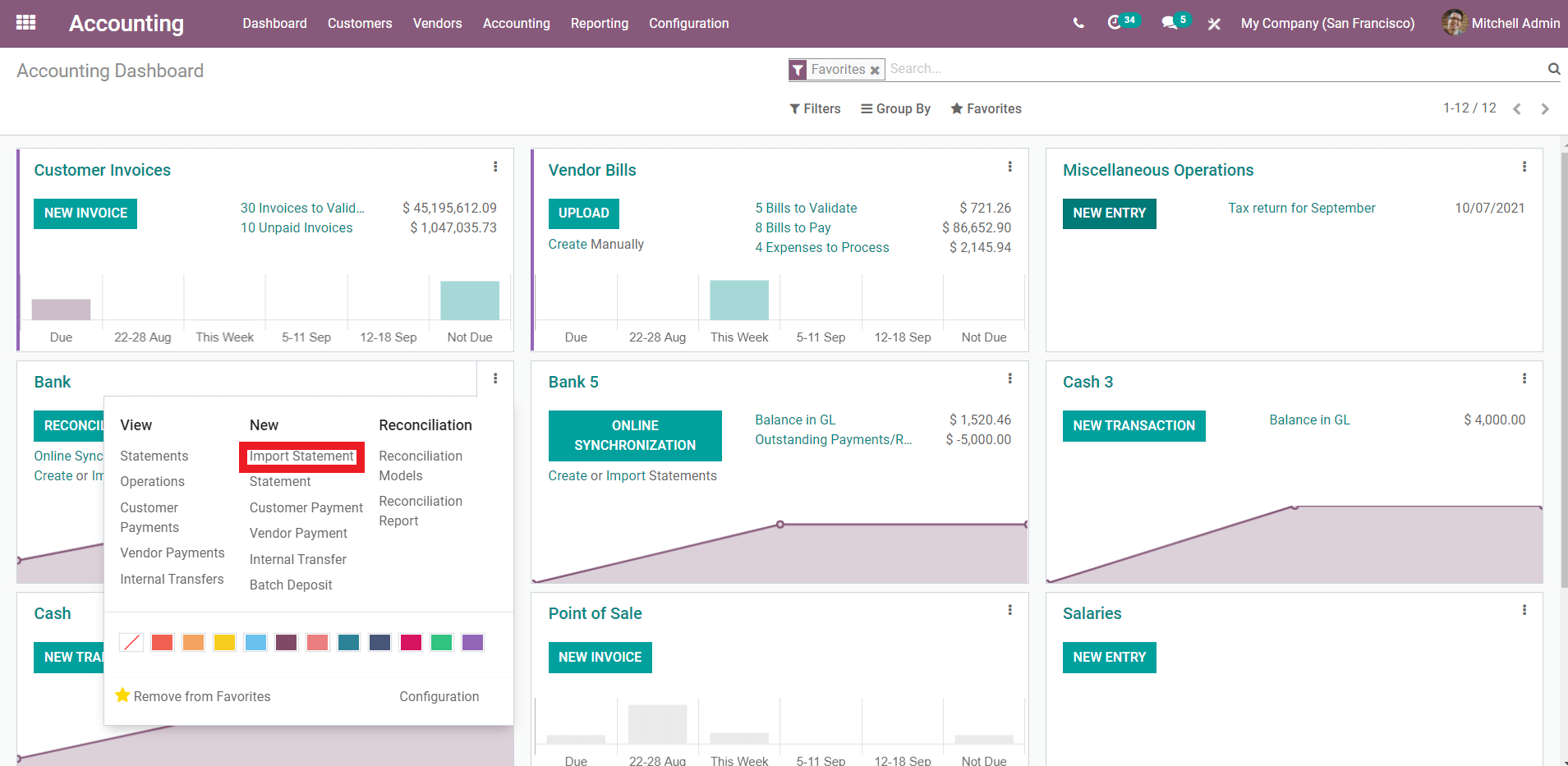Open the apps grid menu icon
Image resolution: width=1568 pixels, height=766 pixels.
coord(25,23)
